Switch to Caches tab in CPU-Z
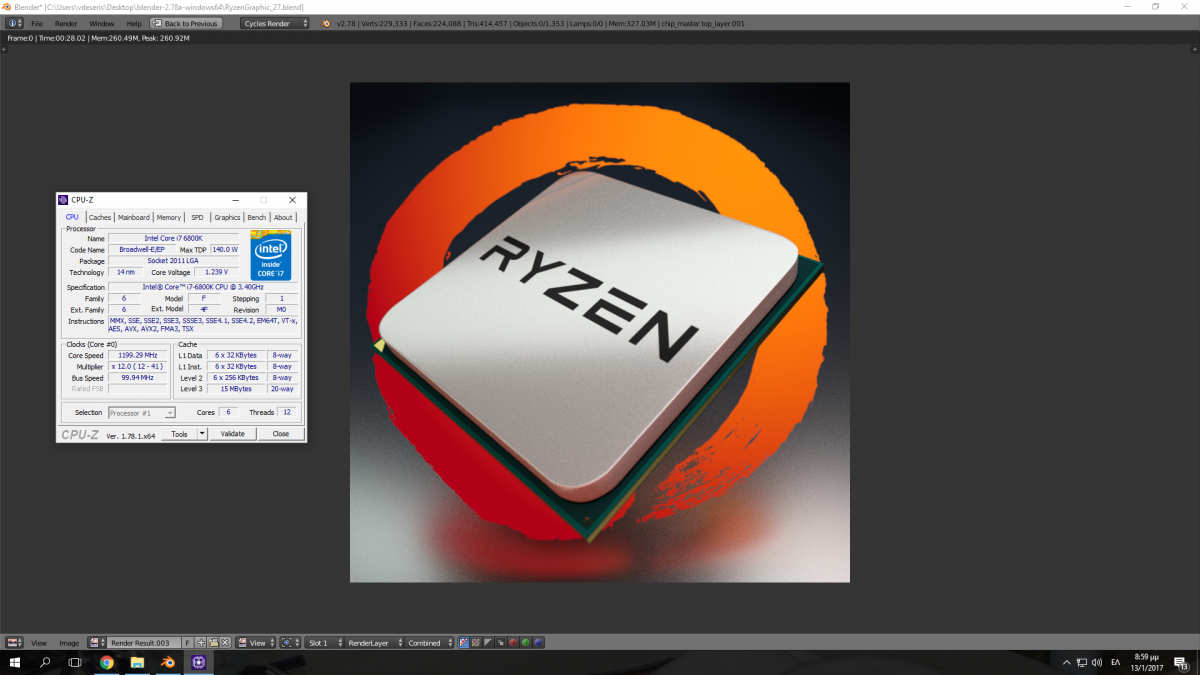The width and height of the screenshot is (1200, 675). pyautogui.click(x=99, y=217)
